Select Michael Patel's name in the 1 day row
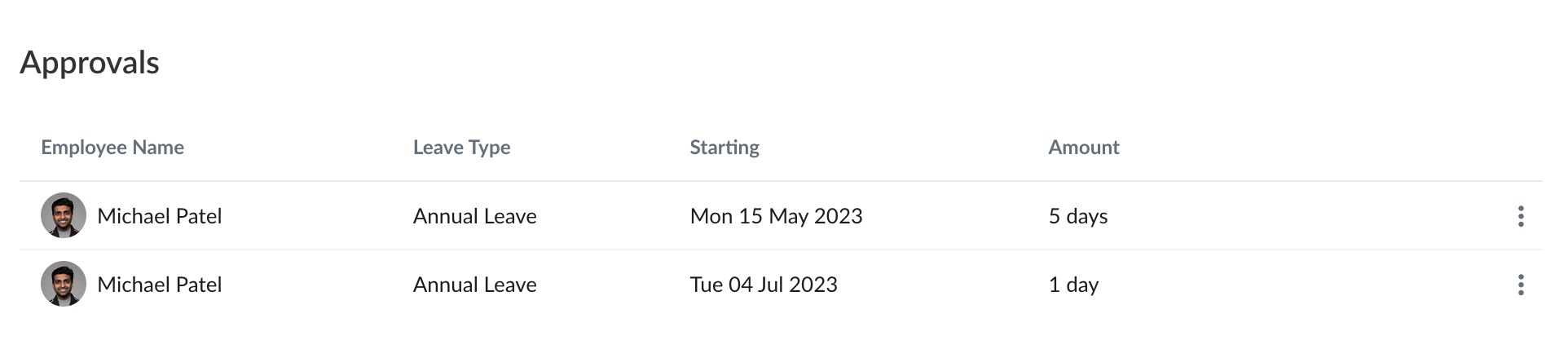This screenshot has height=349, width=1568. (x=160, y=285)
